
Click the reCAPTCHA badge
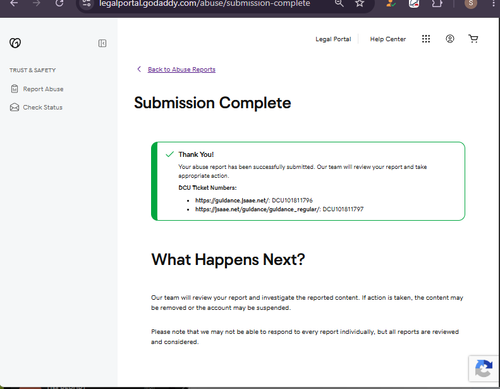pos(484,368)
